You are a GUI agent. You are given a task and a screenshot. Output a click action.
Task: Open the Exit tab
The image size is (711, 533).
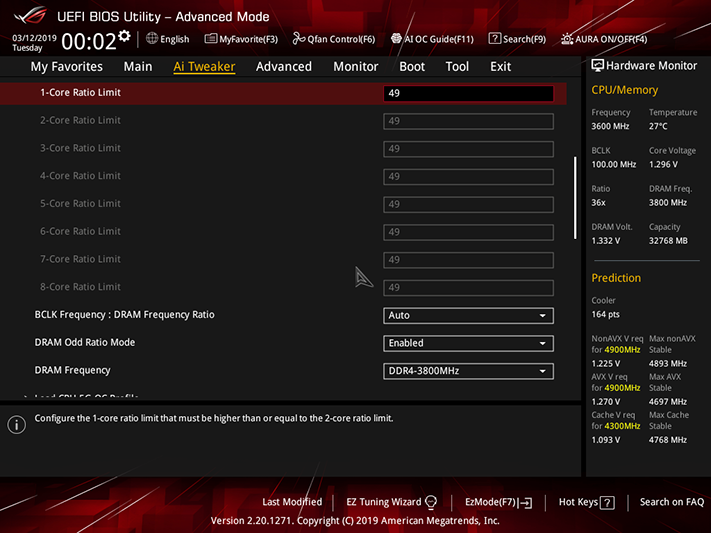tap(501, 67)
